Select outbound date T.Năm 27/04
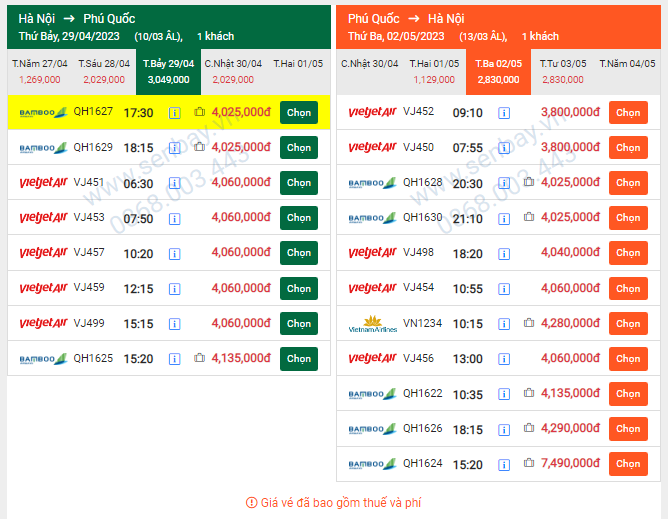Screen dimensions: 668x519 (x=40, y=72)
